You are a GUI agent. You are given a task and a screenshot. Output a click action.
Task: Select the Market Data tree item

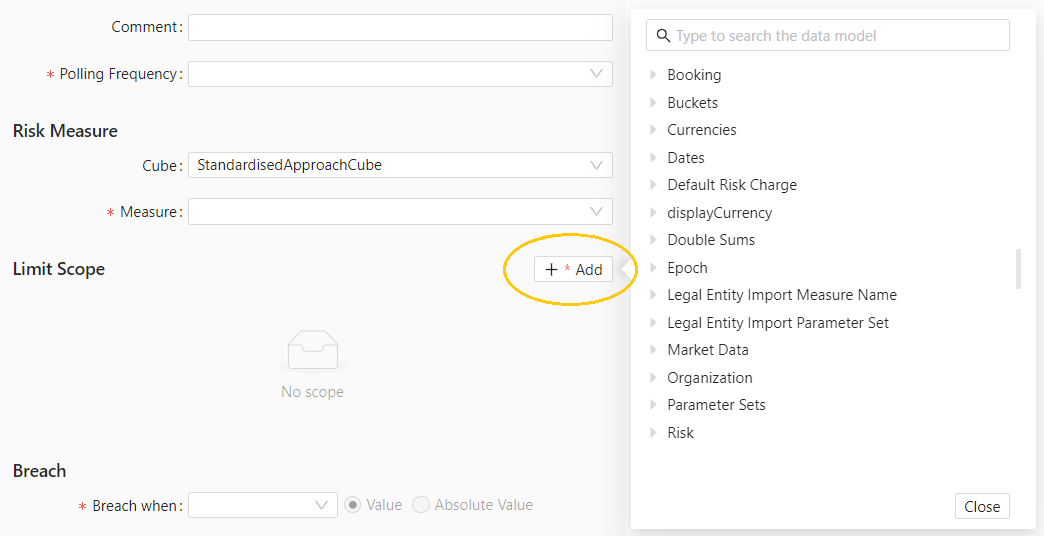(707, 350)
